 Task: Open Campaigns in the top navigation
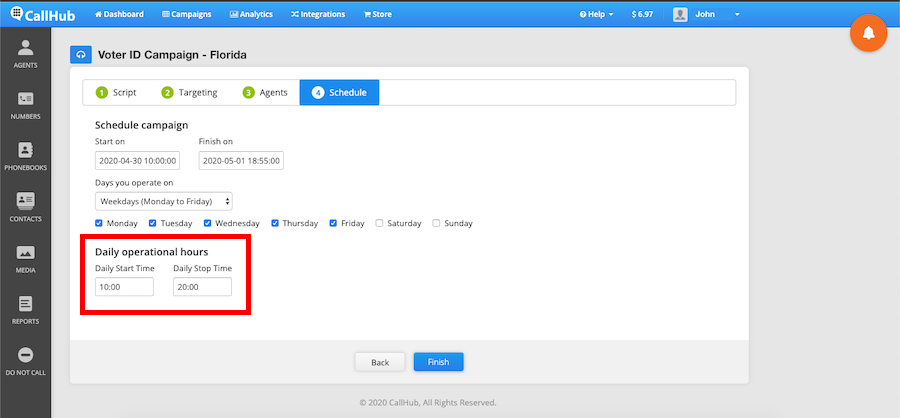[187, 14]
